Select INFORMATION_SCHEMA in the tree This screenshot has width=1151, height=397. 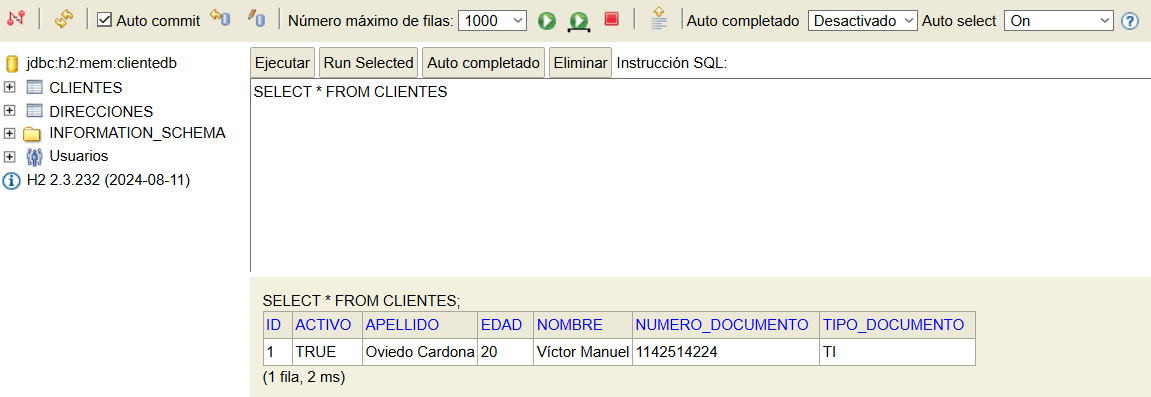[137, 134]
